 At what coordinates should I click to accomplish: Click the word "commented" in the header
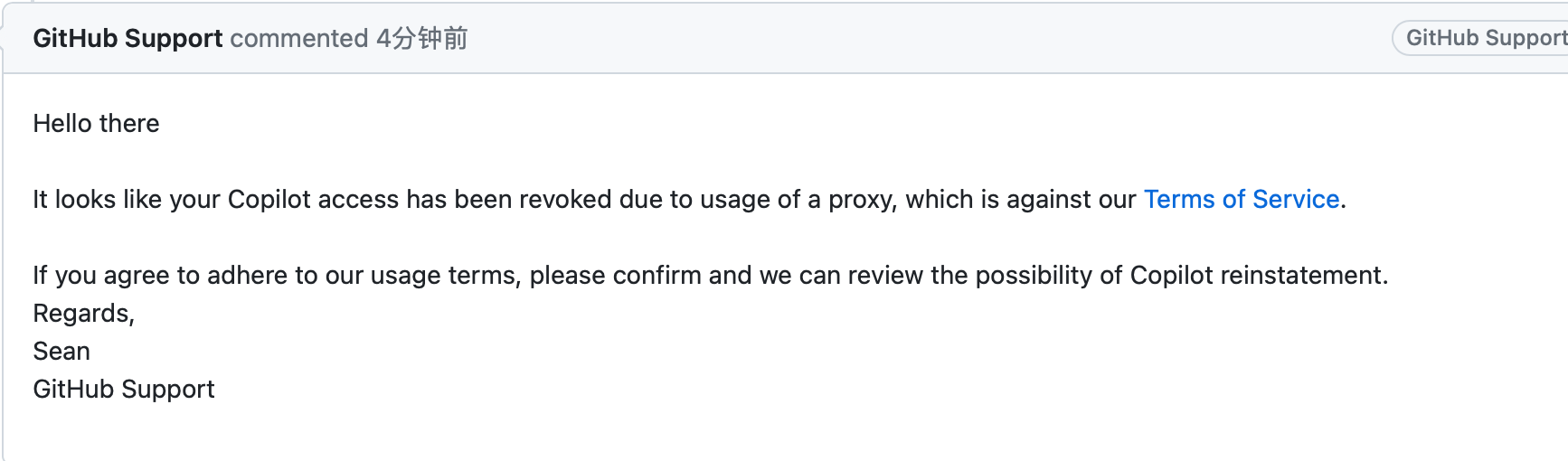click(299, 39)
